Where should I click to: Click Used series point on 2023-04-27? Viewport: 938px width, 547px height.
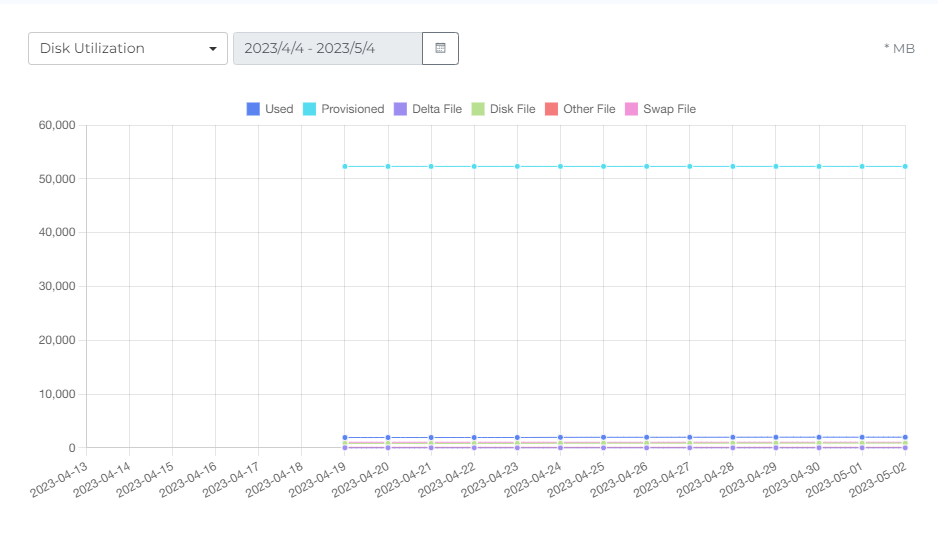tap(690, 437)
